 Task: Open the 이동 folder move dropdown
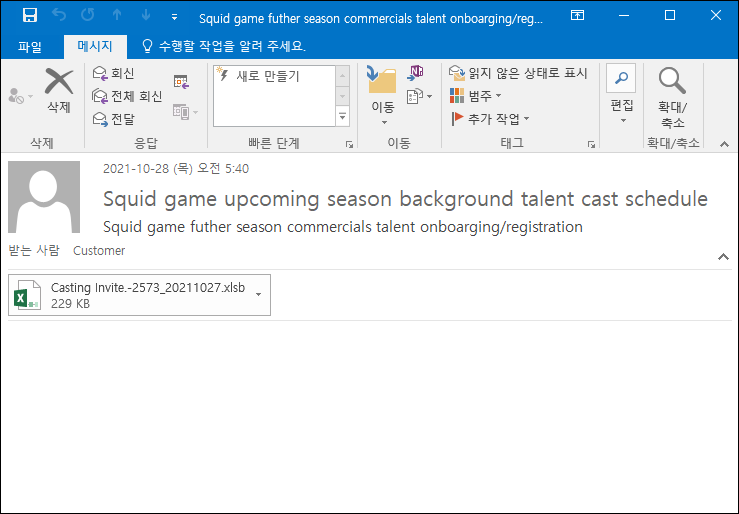click(382, 97)
